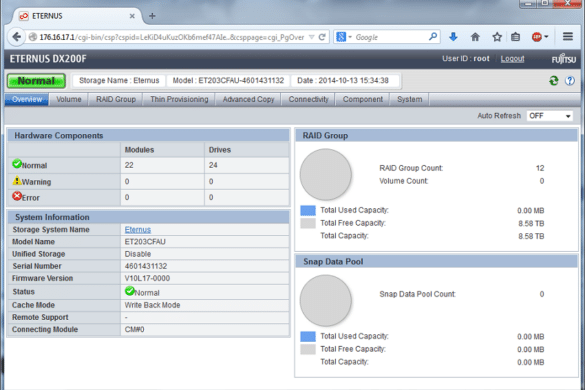Click the RAID Group Total Capacity 8.58 TB value
Screen dimensions: 585x390
531,236
